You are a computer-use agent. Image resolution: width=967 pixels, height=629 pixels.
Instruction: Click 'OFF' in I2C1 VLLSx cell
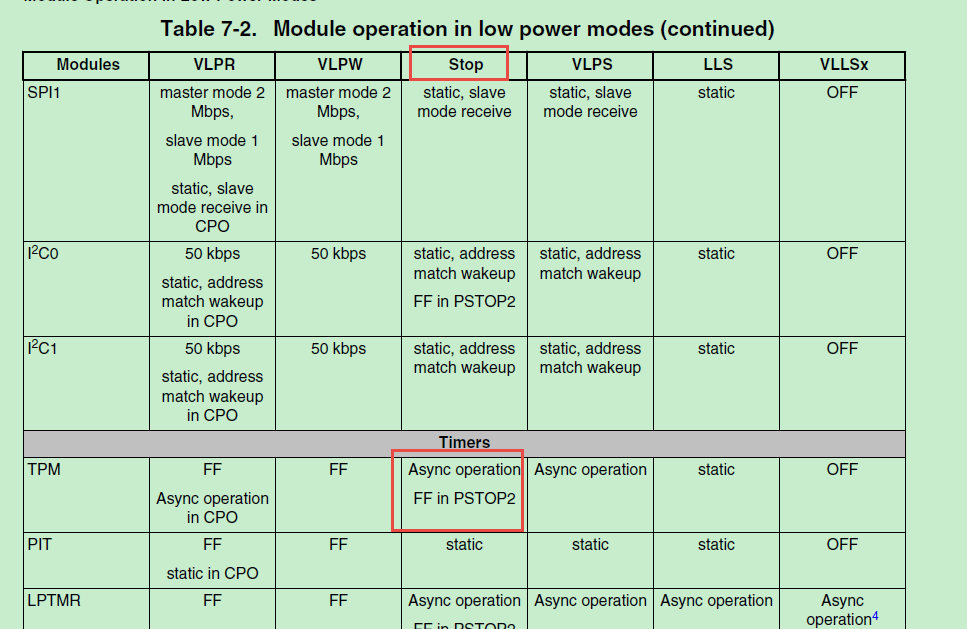(842, 348)
